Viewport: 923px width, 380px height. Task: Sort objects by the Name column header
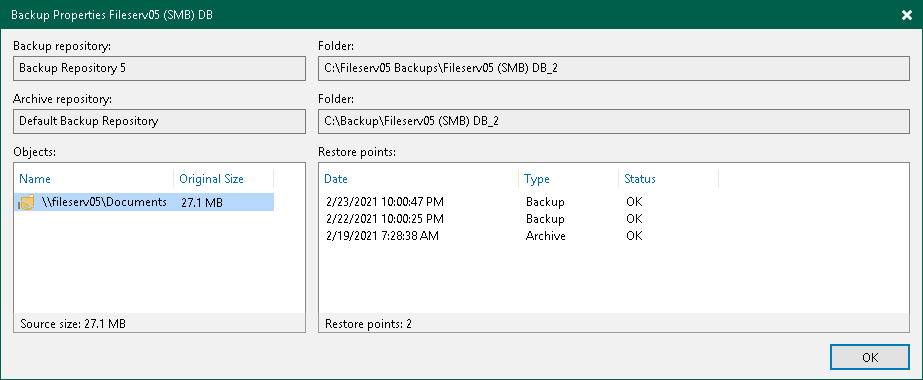(35, 179)
